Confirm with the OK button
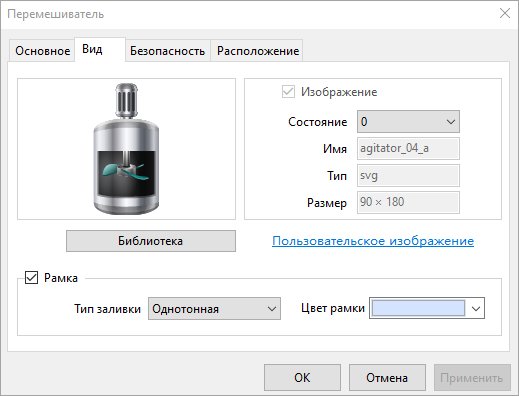The width and height of the screenshot is (519, 396). [302, 377]
